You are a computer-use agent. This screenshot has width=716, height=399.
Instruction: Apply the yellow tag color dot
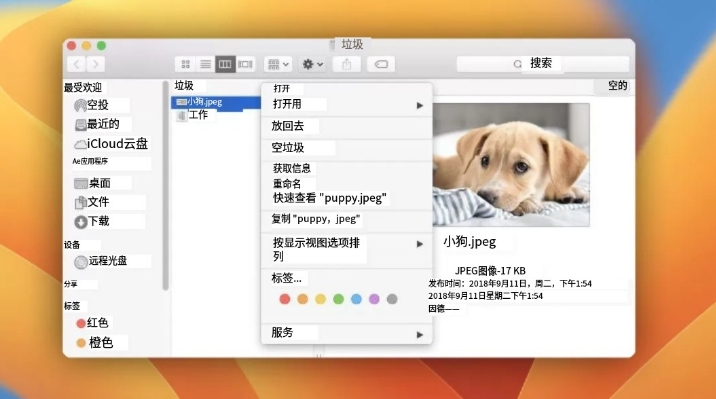(x=321, y=299)
